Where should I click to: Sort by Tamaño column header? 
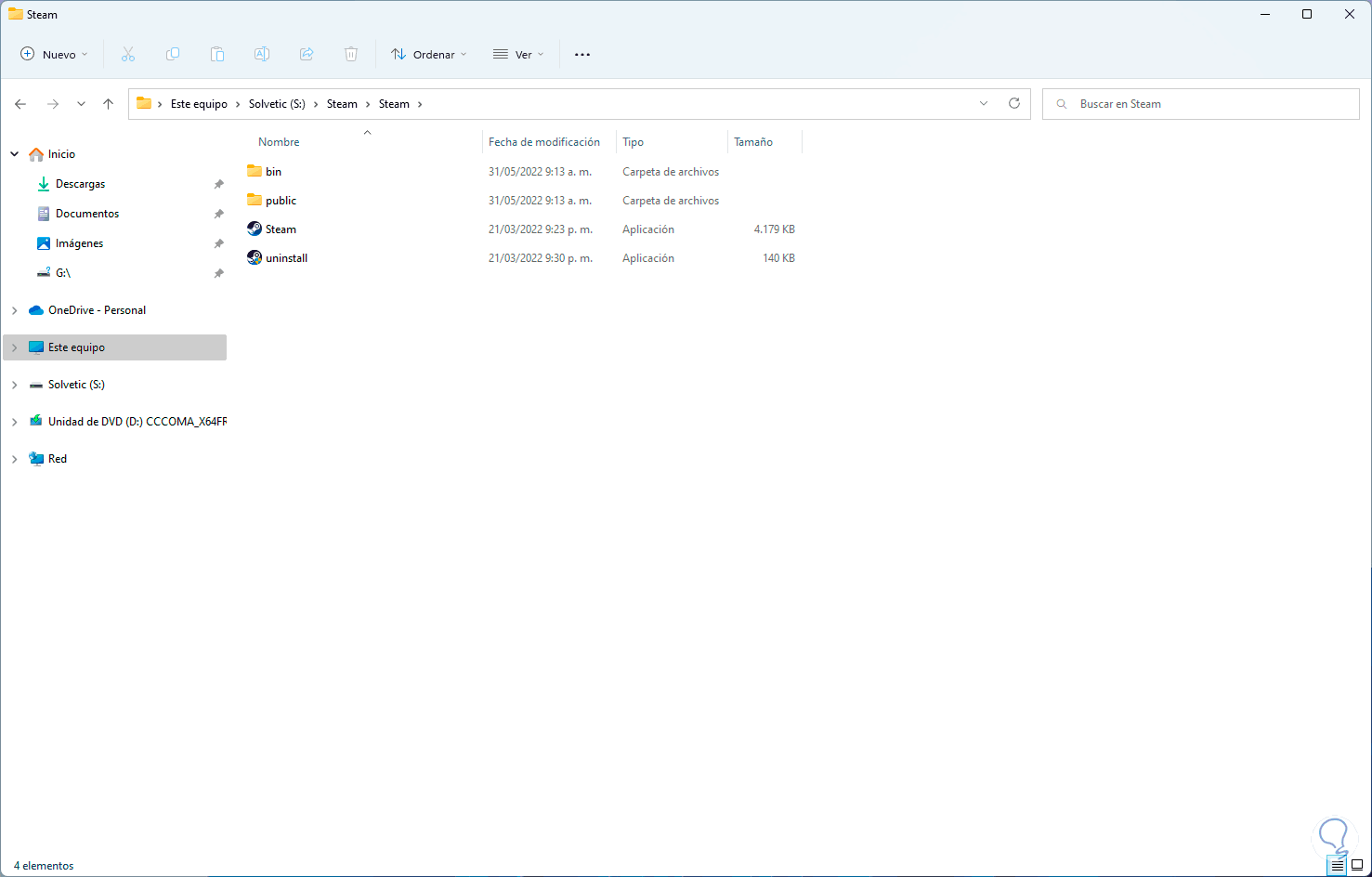tap(753, 142)
